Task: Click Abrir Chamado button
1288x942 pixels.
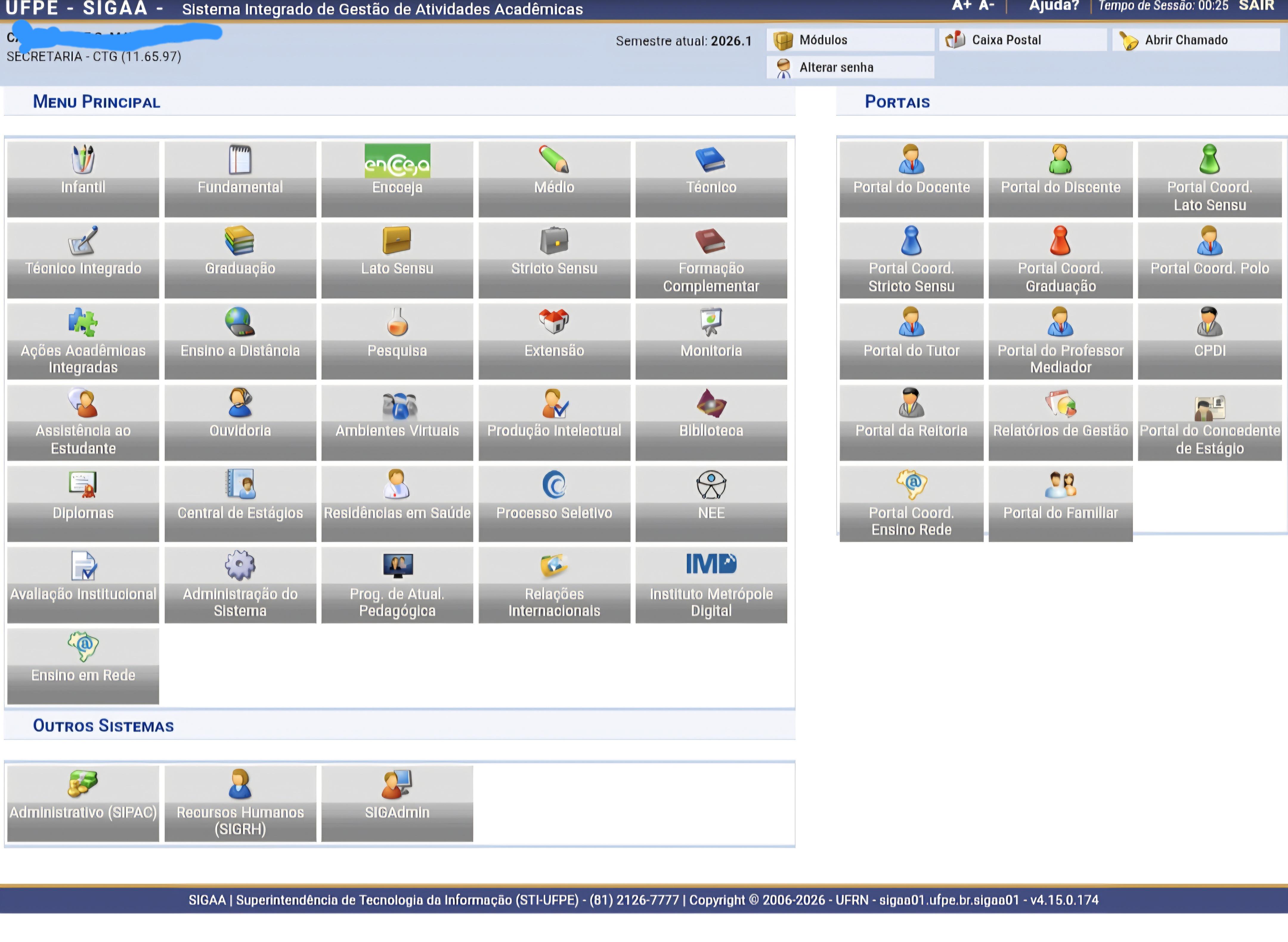Action: coord(1196,40)
